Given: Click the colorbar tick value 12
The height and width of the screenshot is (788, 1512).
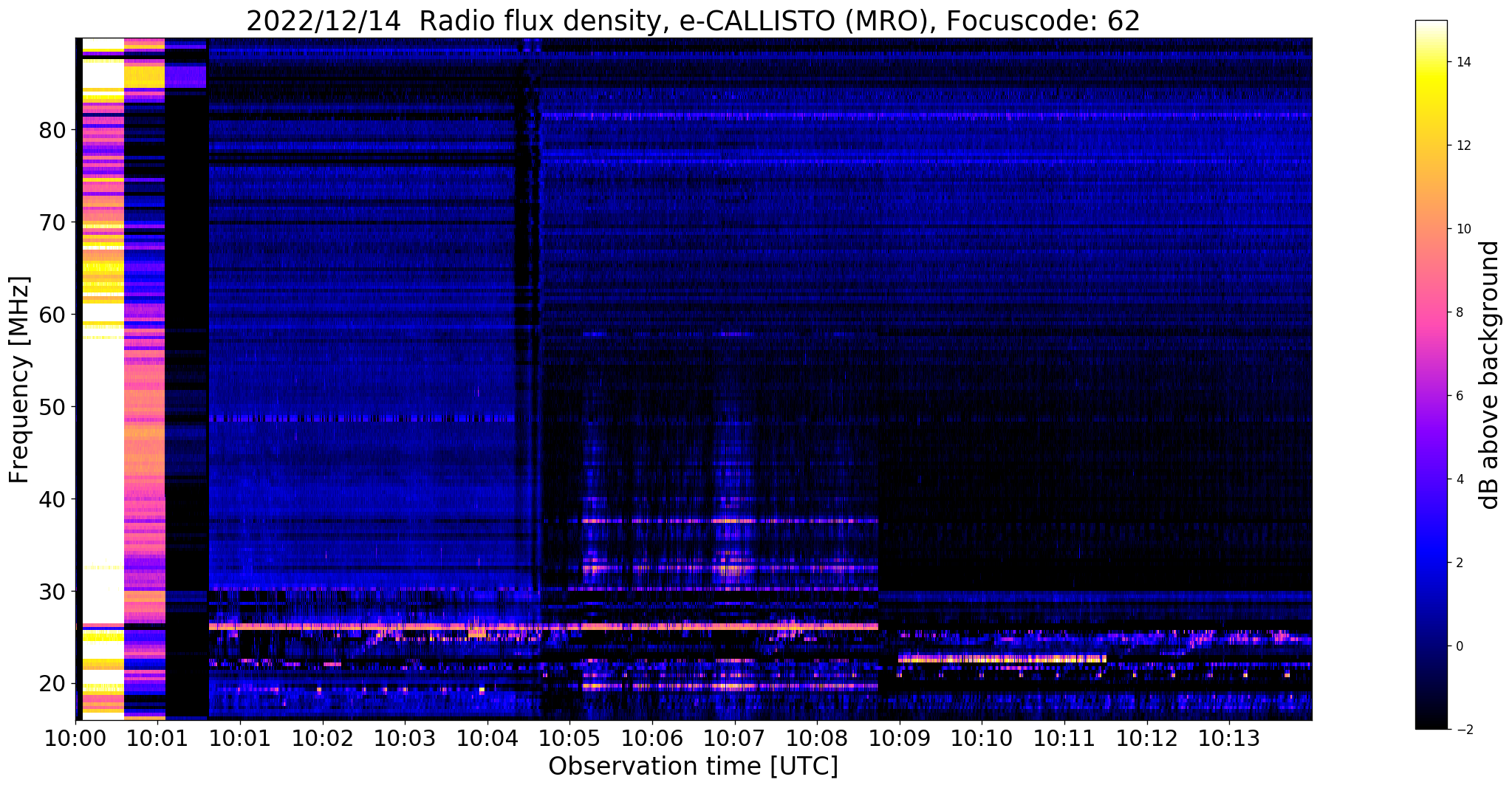Looking at the screenshot, I should pyautogui.click(x=1463, y=145).
